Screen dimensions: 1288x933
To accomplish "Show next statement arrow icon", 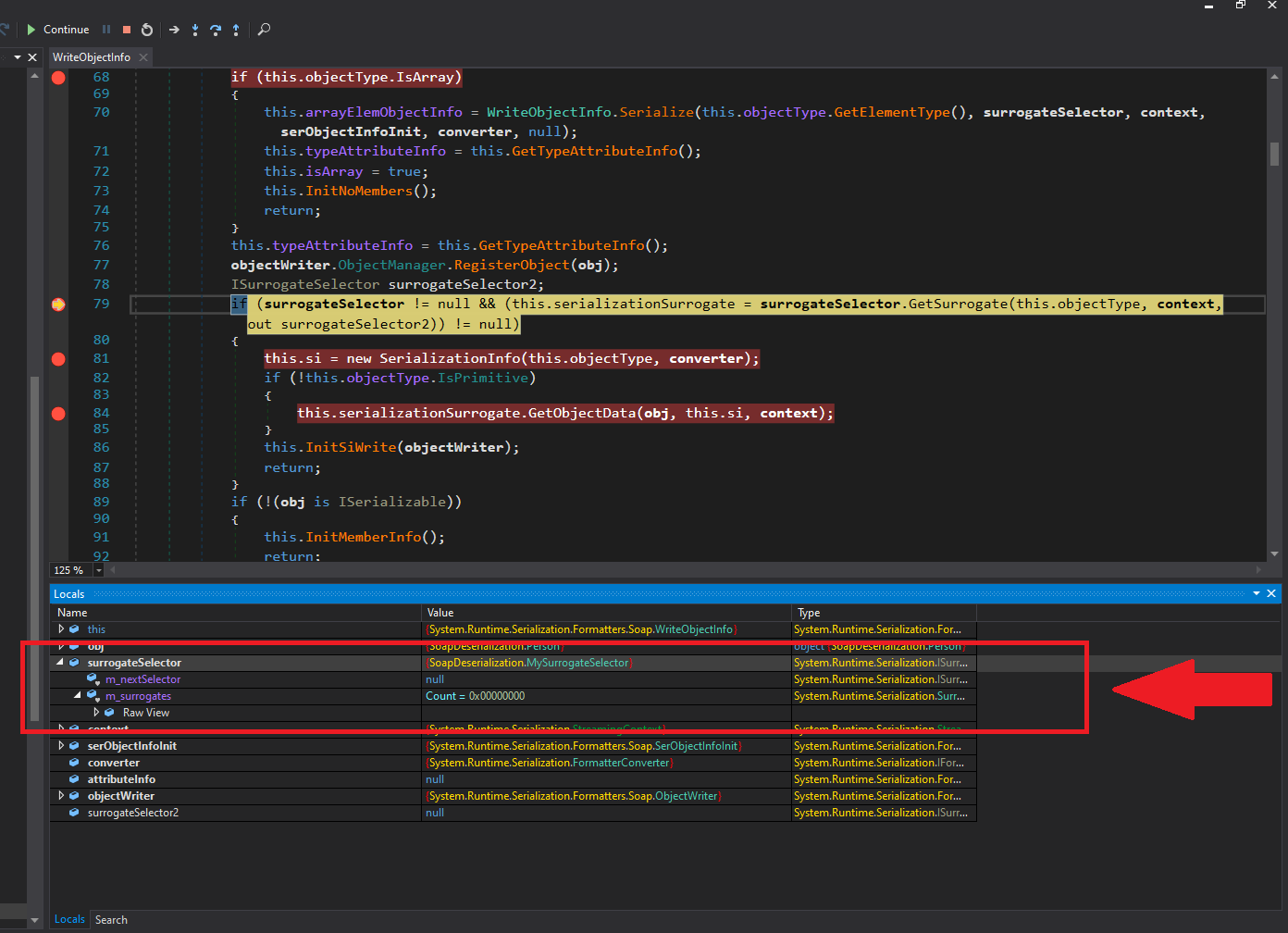I will coord(174,30).
